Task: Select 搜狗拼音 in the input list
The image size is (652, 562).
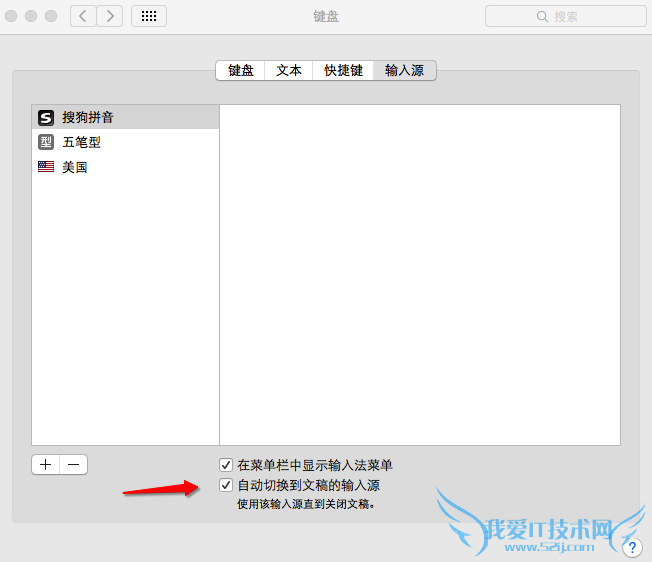Action: pos(125,117)
